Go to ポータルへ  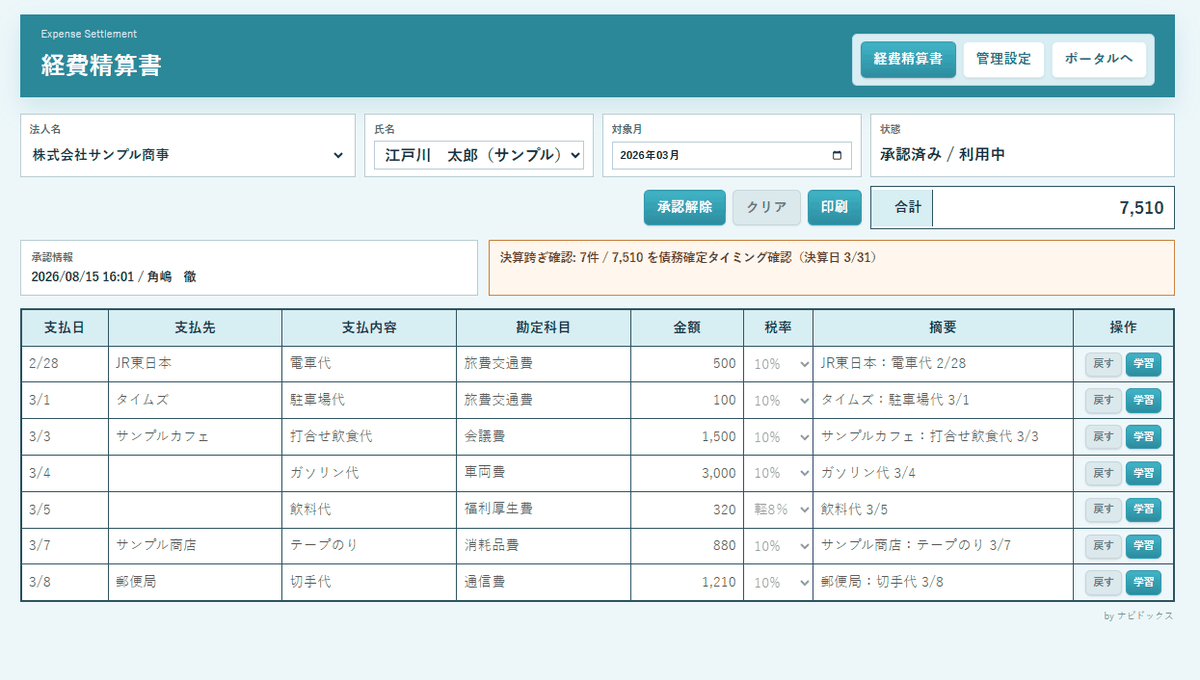[1099, 59]
